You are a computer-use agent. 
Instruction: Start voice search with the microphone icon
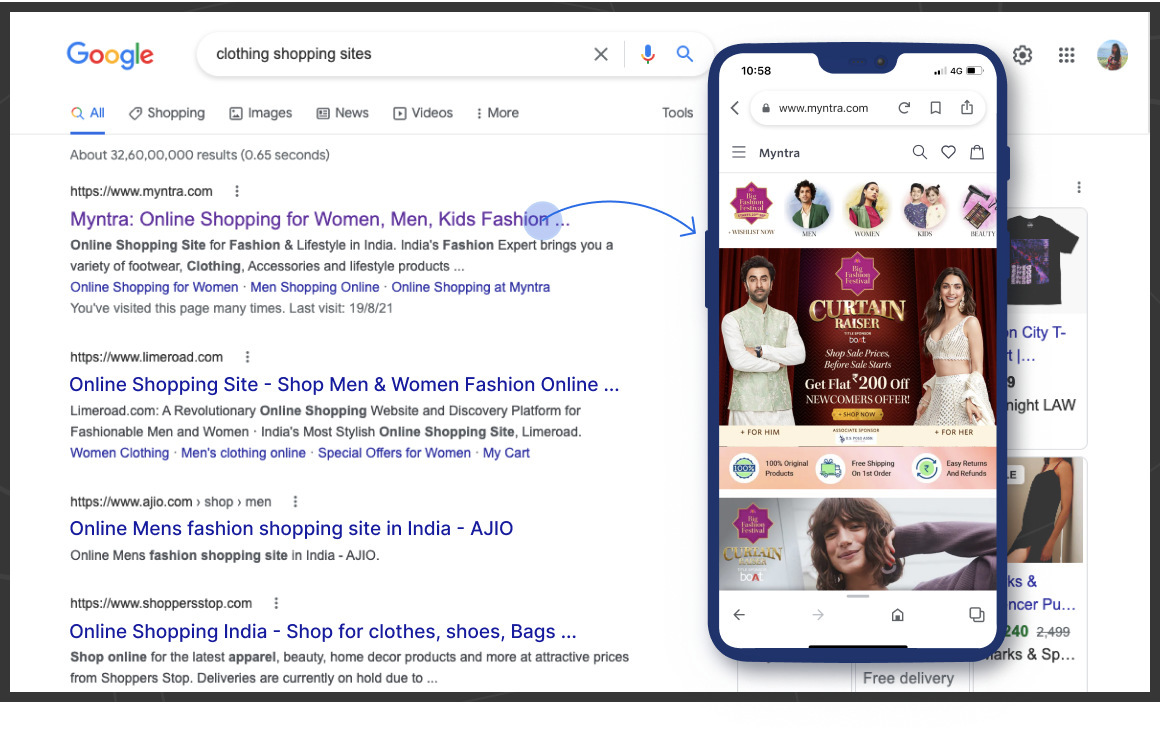(647, 54)
